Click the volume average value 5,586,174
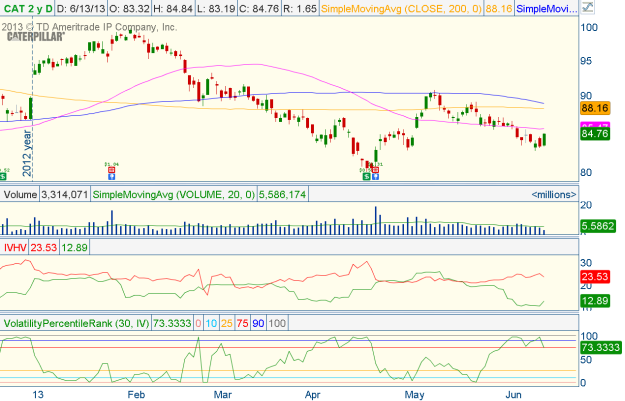The image size is (625, 401). coord(283,195)
